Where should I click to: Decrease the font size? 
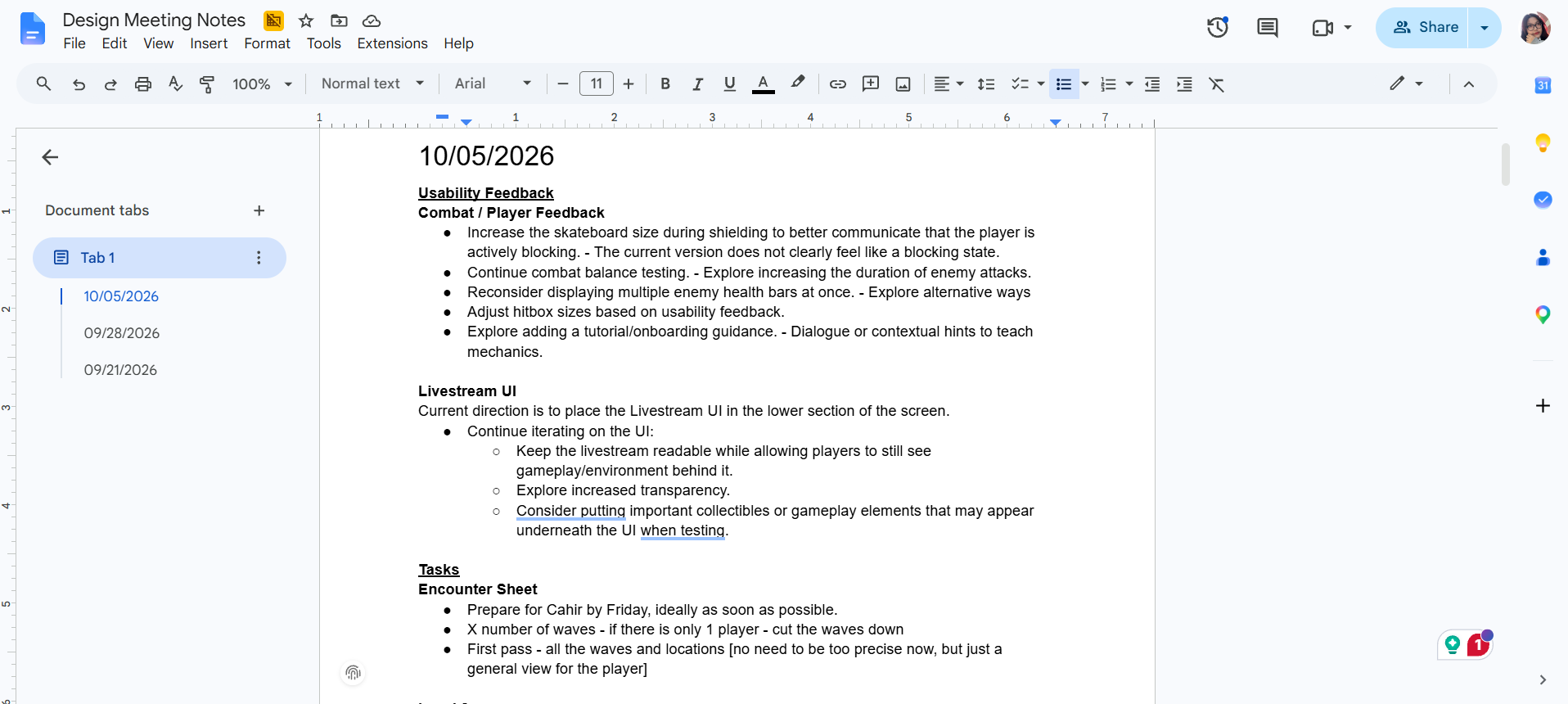pos(563,83)
